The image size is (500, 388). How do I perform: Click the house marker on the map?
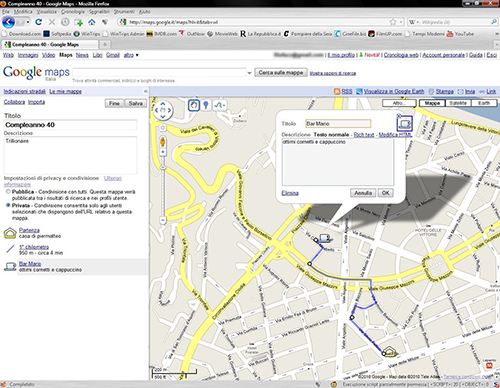(389, 351)
